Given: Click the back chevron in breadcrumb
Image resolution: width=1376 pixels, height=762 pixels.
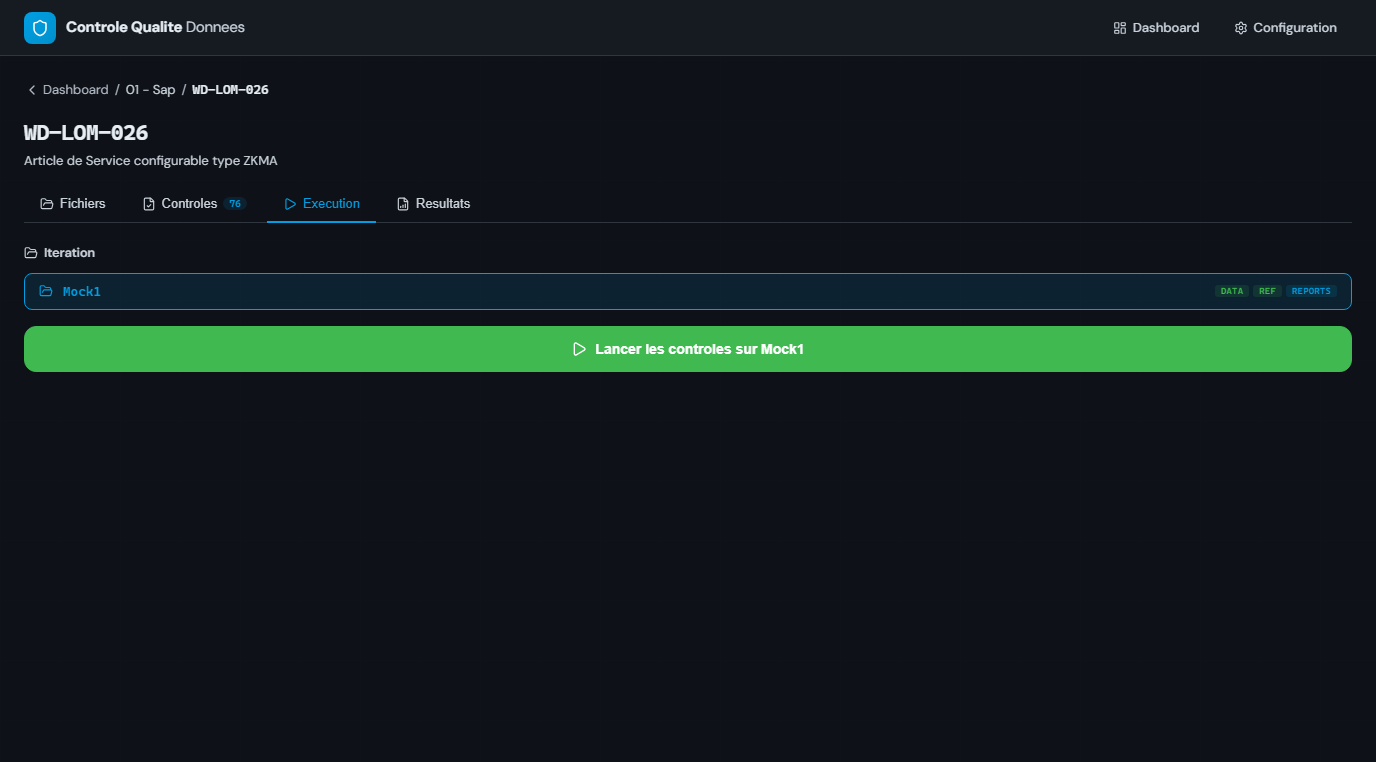Looking at the screenshot, I should (x=32, y=90).
